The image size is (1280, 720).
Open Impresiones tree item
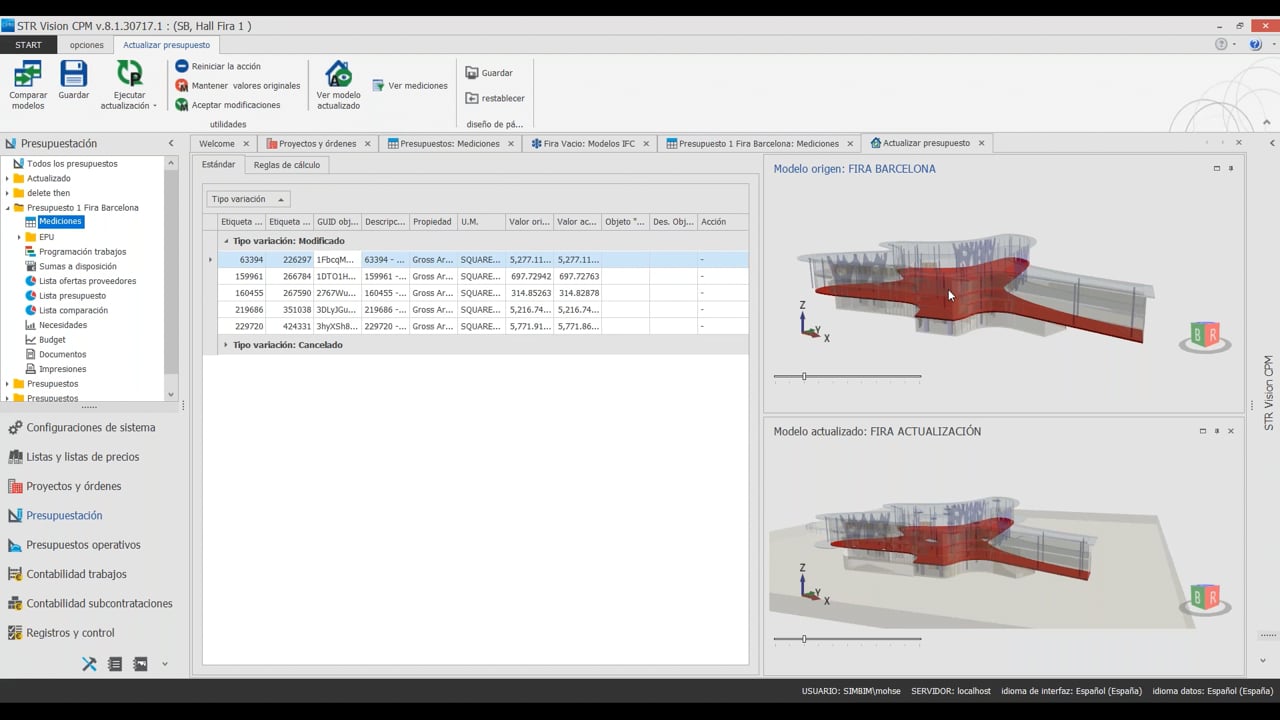[62, 369]
